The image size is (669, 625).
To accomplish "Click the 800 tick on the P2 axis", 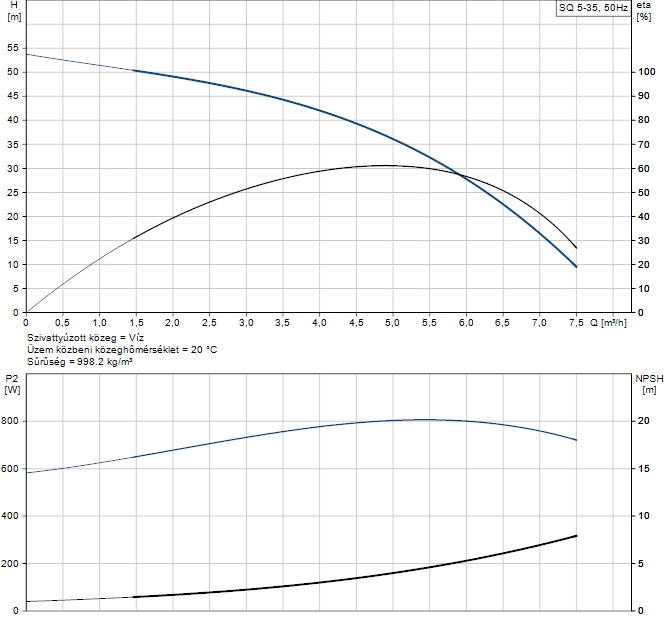I will pyautogui.click(x=11, y=421).
